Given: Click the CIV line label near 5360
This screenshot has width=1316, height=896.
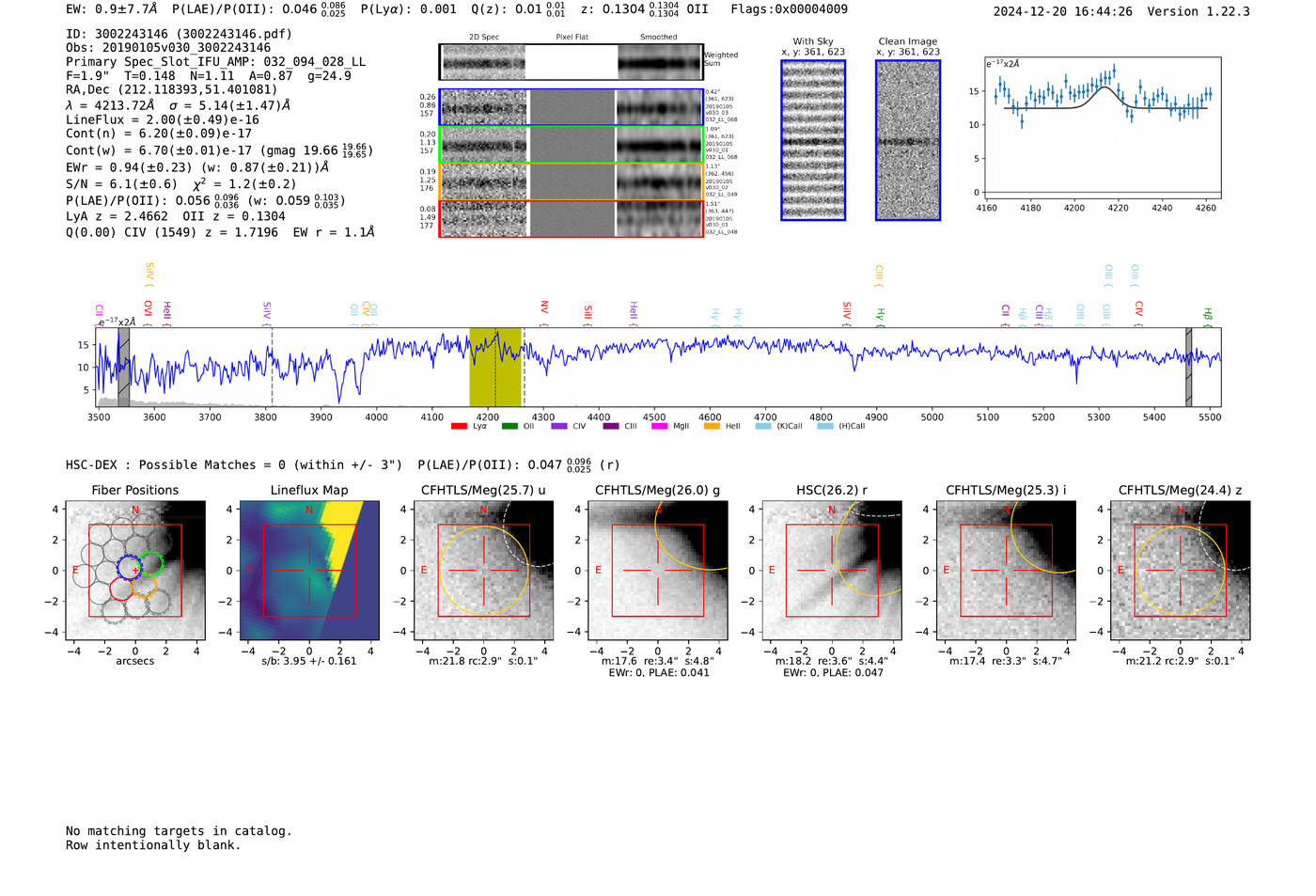Looking at the screenshot, I should click(x=1138, y=312).
